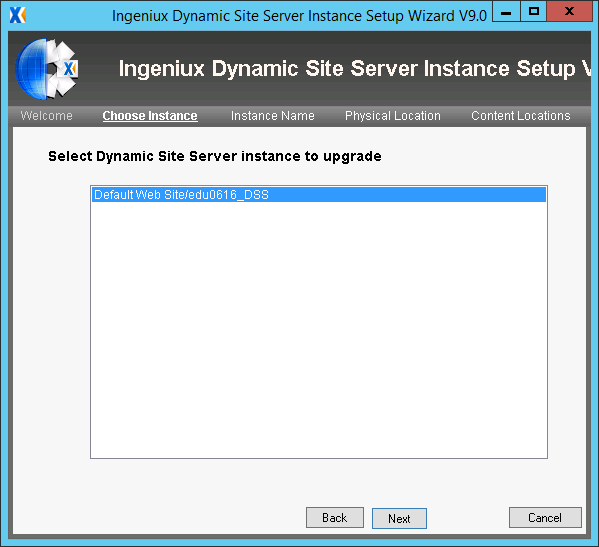Maximize the setup wizard window
Screen dimensions: 599x547
[x=534, y=11]
